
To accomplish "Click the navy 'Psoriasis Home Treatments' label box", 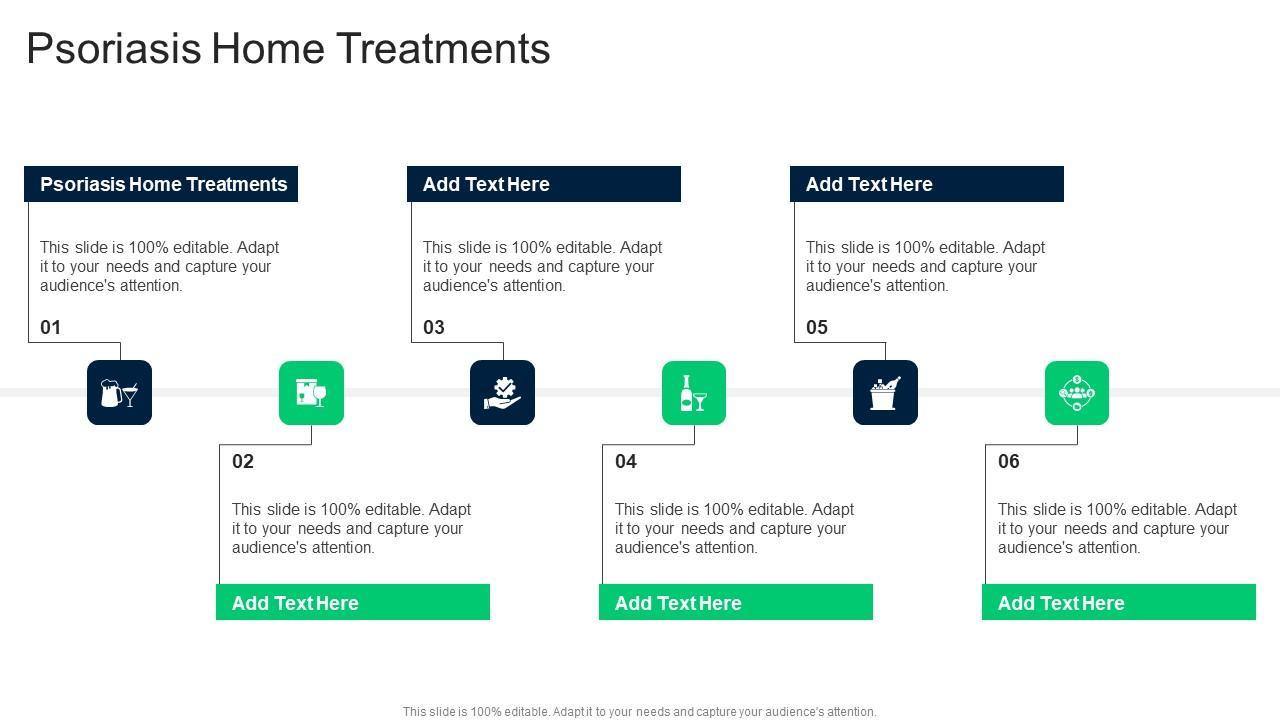I will coord(161,184).
